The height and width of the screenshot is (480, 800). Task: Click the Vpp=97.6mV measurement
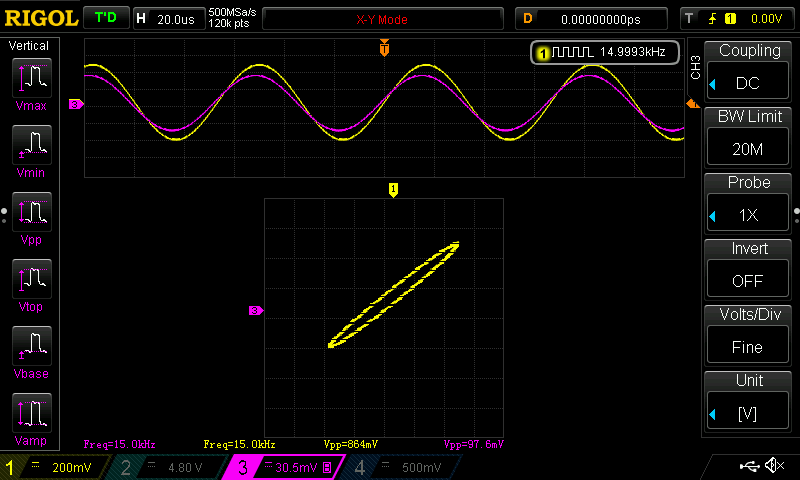coord(473,444)
